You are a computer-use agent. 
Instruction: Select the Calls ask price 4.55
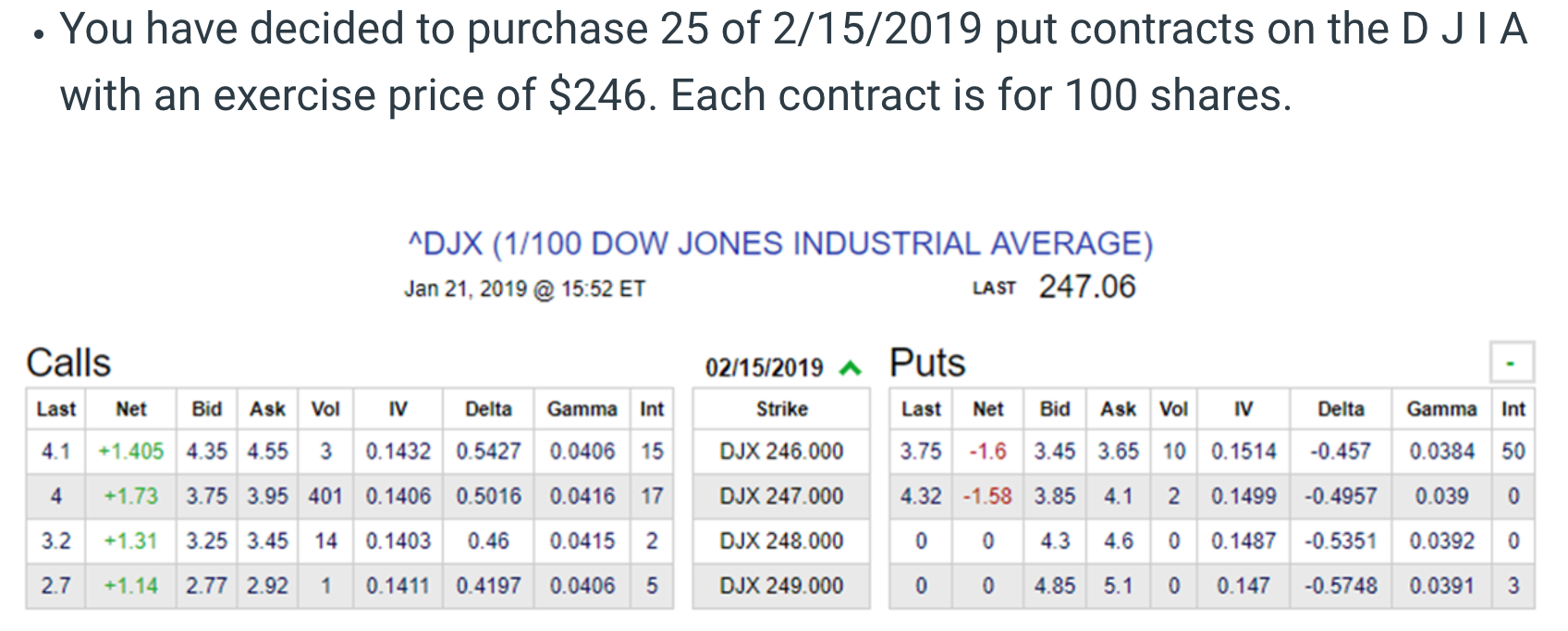(267, 452)
